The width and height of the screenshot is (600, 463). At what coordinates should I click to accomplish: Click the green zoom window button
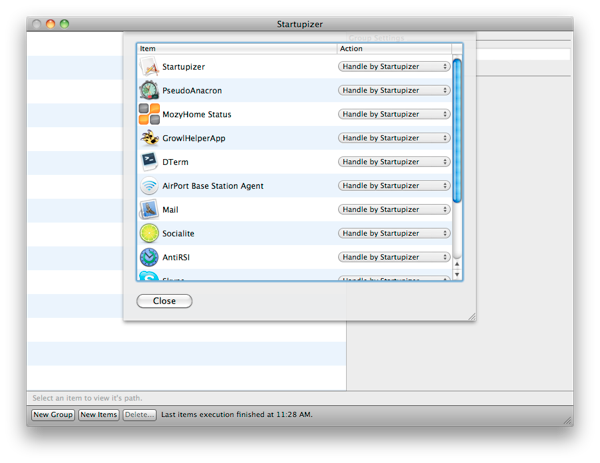pyautogui.click(x=64, y=24)
